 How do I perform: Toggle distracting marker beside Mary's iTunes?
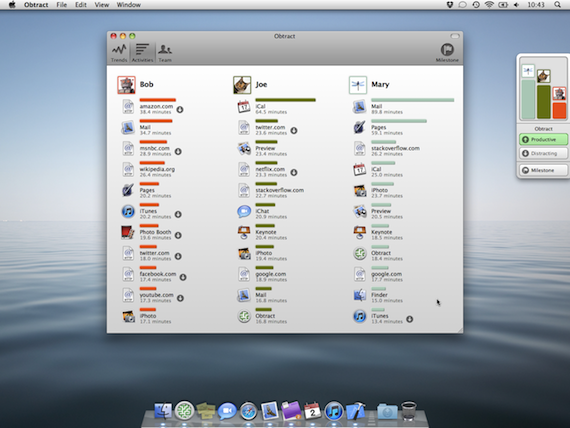(410, 319)
